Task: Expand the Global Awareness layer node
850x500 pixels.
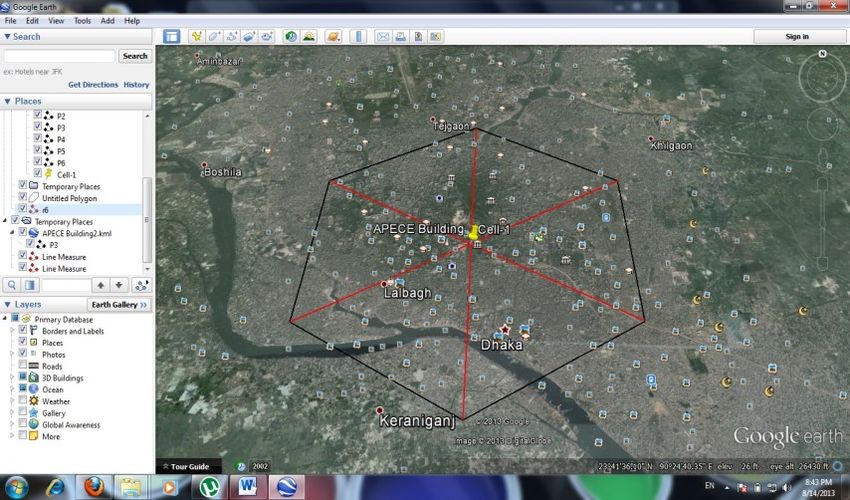Action: tap(12, 424)
